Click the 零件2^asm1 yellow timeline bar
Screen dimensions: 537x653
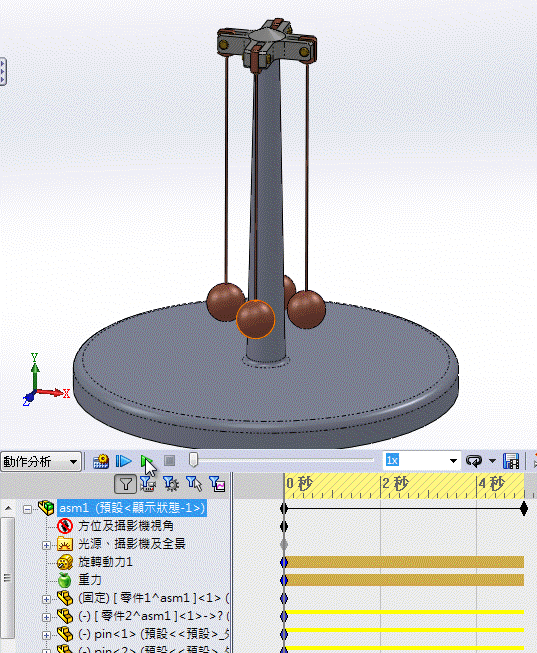click(x=404, y=612)
